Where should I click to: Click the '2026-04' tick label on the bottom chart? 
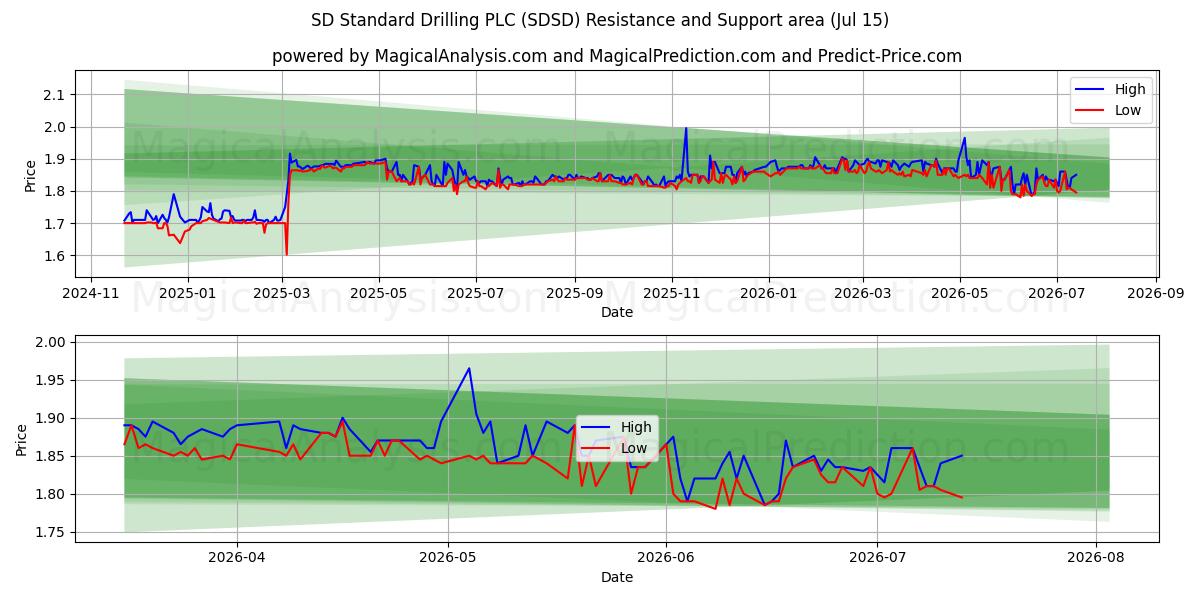(238, 558)
